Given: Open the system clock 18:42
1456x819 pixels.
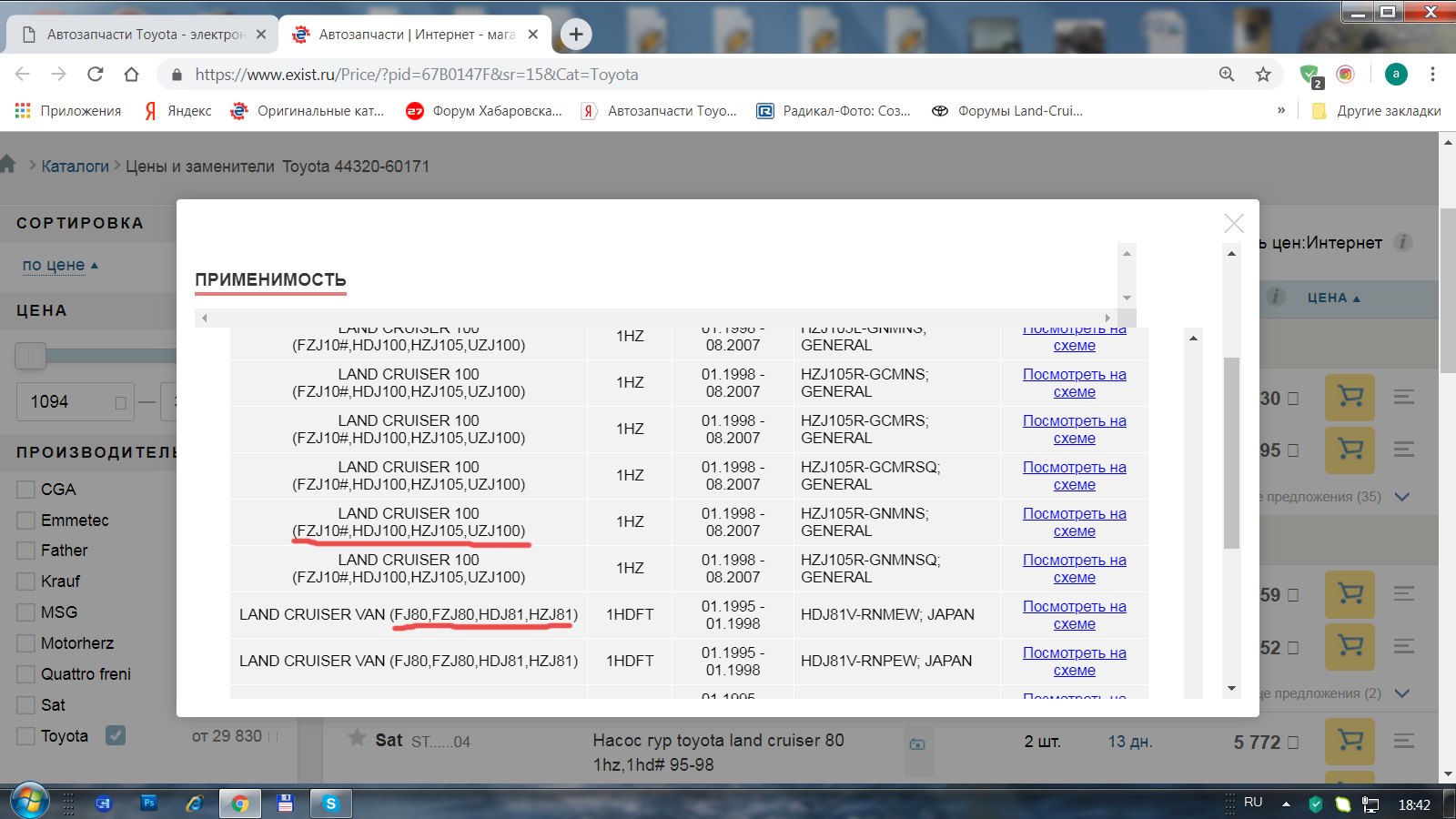Looking at the screenshot, I should 1414,804.
